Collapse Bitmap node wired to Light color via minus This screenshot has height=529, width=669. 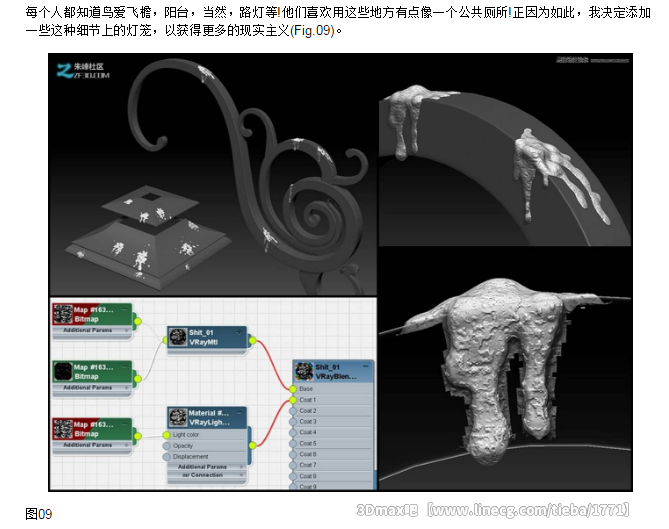click(125, 424)
